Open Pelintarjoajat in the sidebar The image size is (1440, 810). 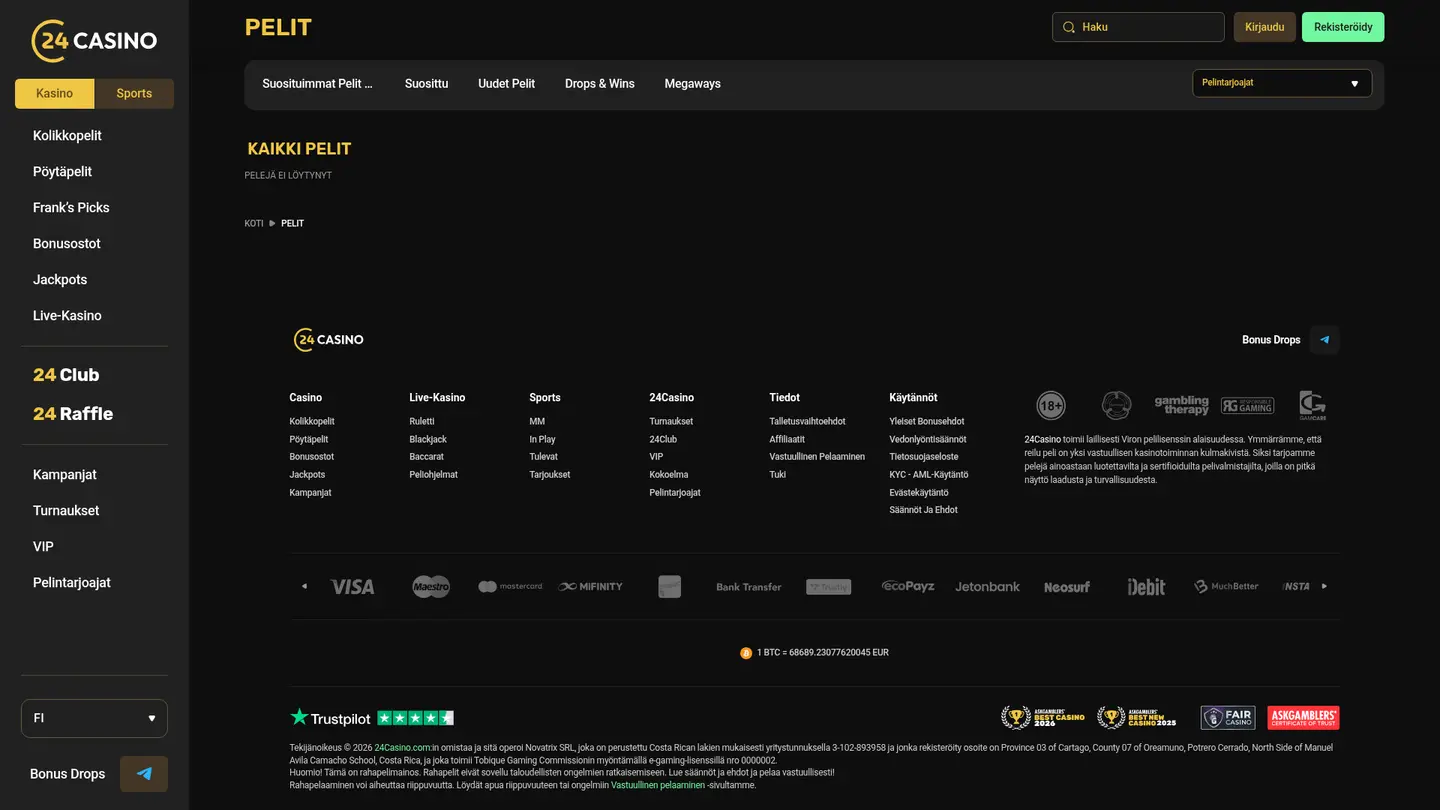pyautogui.click(x=72, y=583)
